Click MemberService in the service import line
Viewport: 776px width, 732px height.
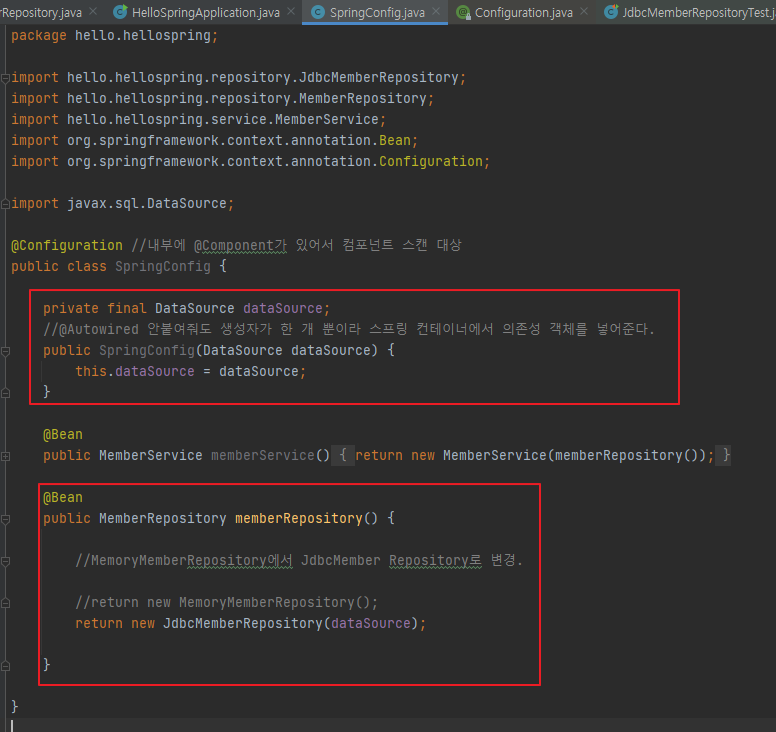(327, 119)
